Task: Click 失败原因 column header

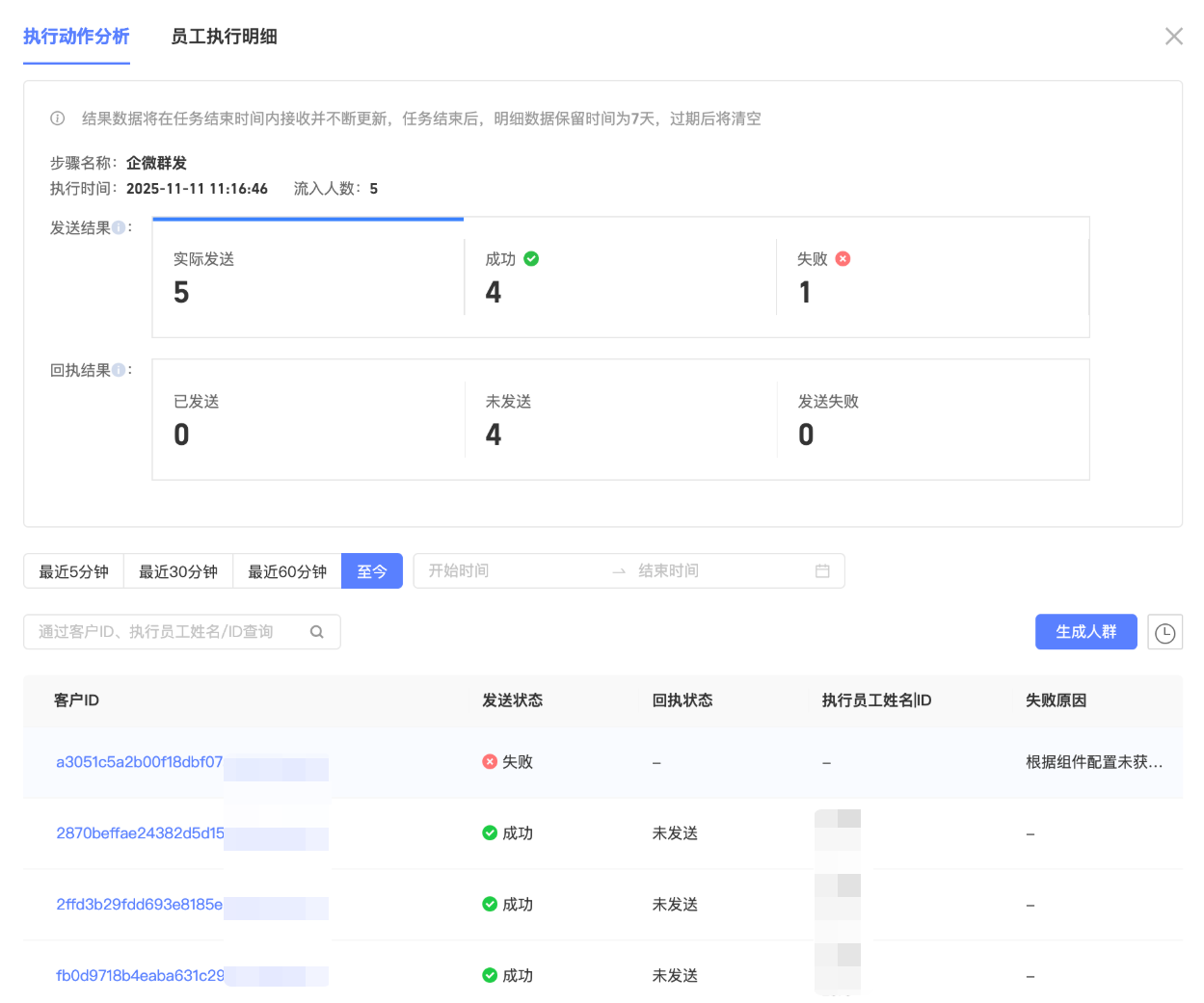Action: [x=1057, y=700]
